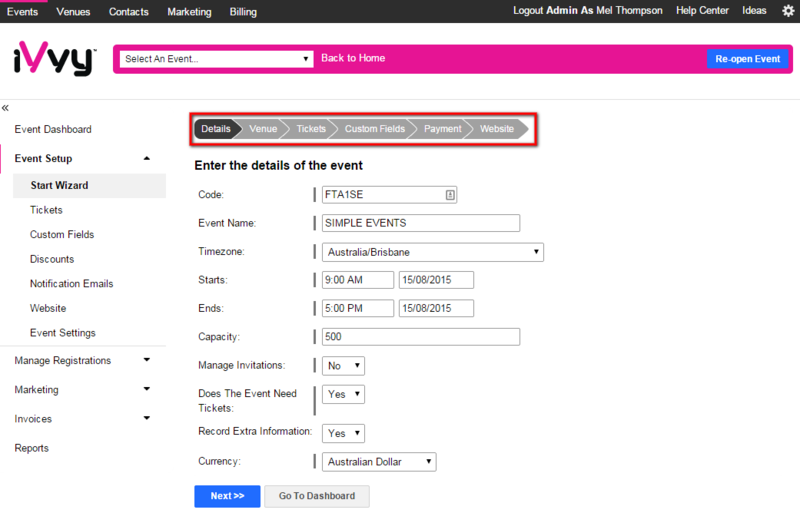Viewport: 800px width, 513px height.
Task: Open the Ideas link
Action: click(754, 11)
